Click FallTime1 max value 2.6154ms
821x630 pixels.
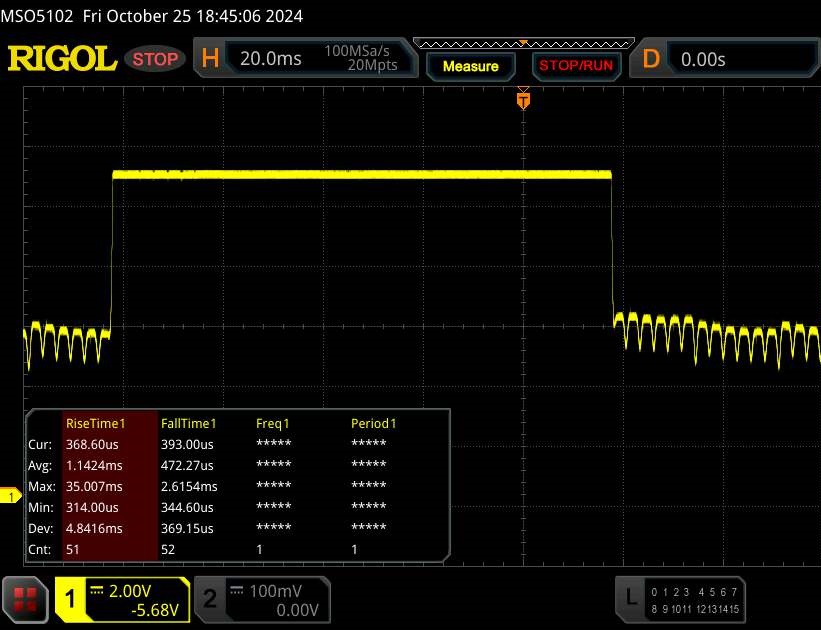pos(189,487)
